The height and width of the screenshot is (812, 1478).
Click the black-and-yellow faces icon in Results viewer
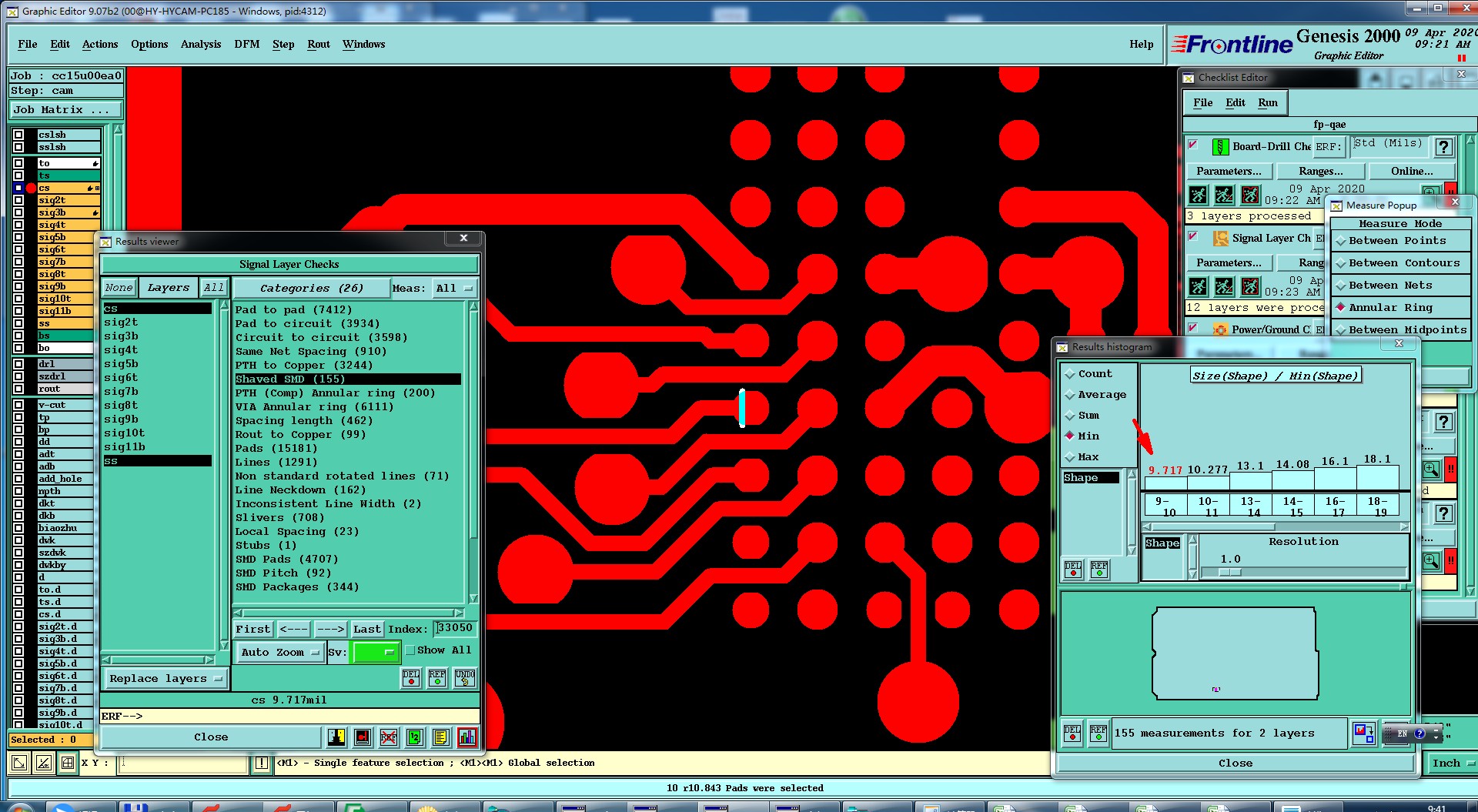[336, 737]
